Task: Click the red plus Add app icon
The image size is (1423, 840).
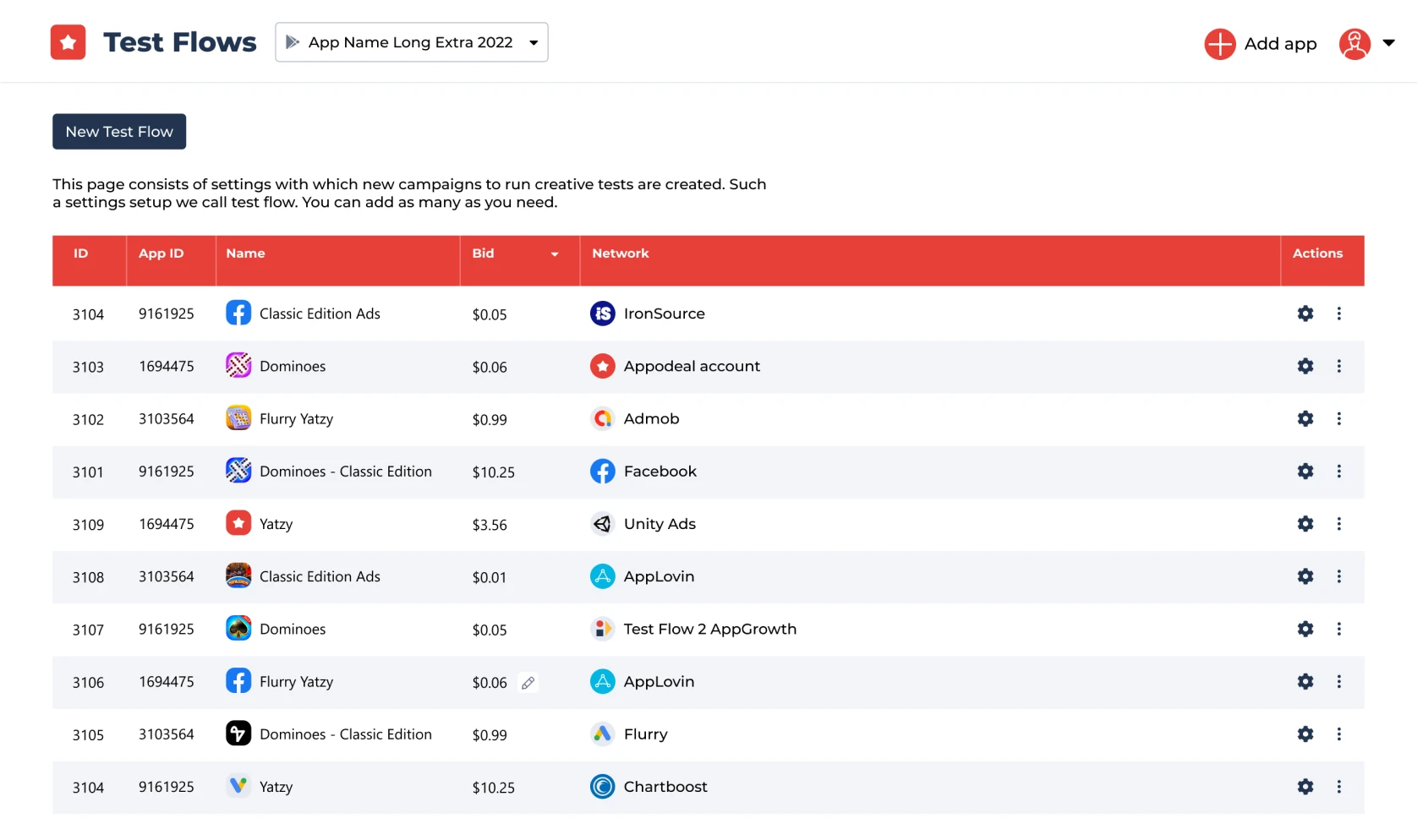Action: tap(1219, 44)
